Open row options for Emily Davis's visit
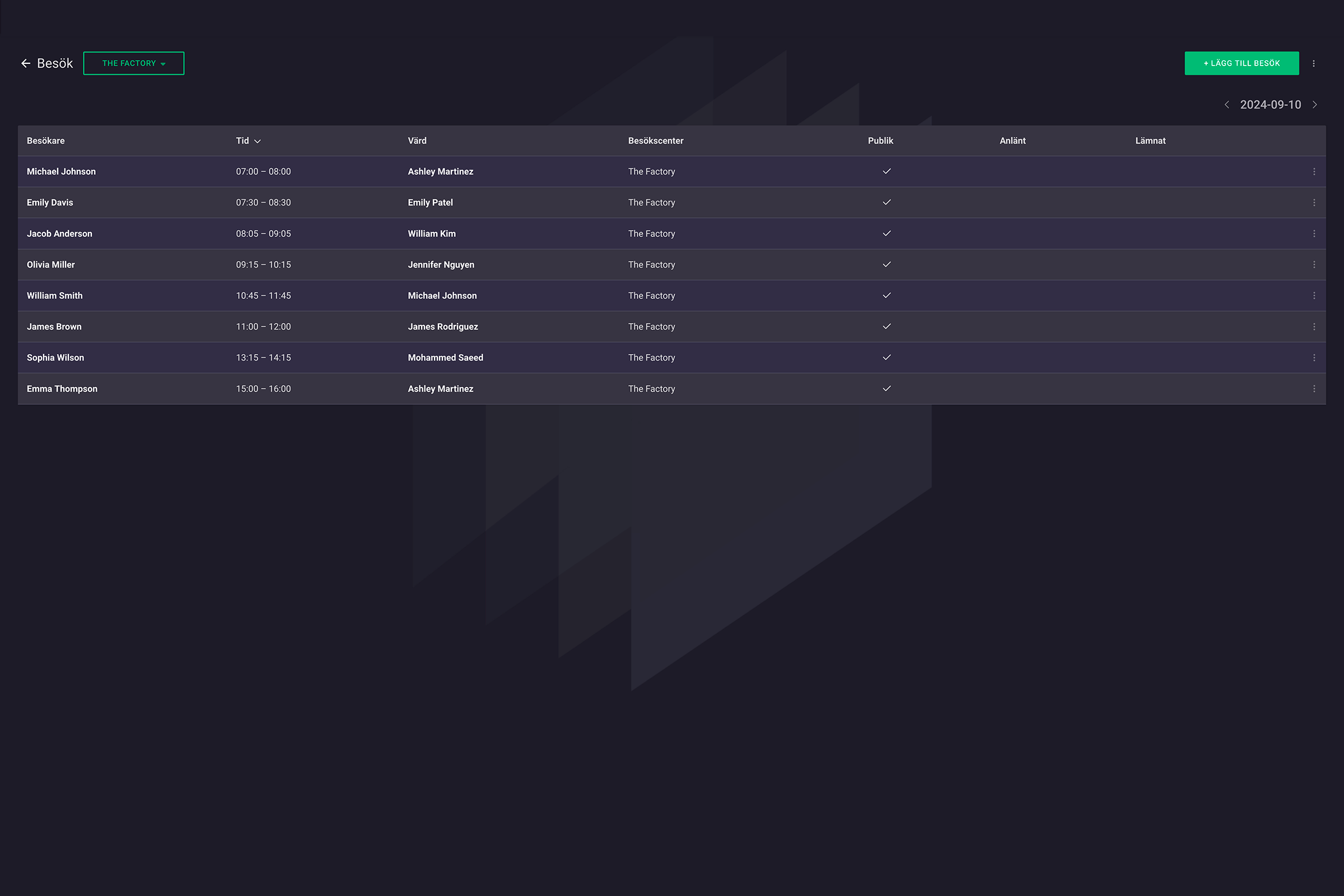 (x=1314, y=203)
